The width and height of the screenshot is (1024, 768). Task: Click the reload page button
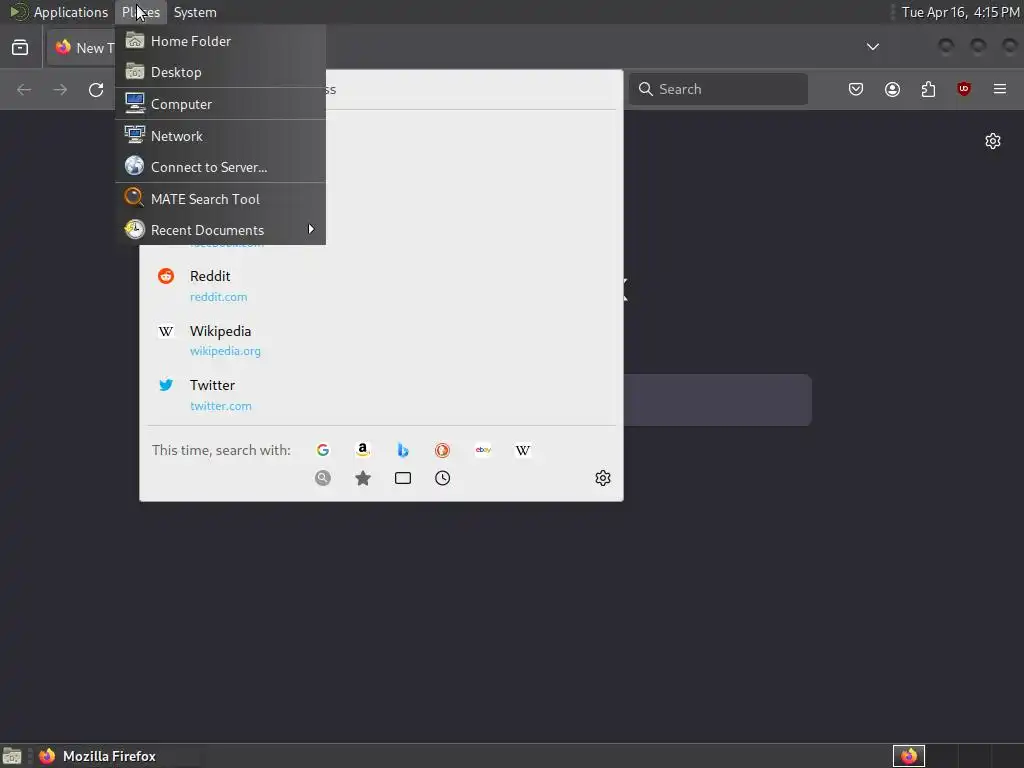(x=96, y=89)
